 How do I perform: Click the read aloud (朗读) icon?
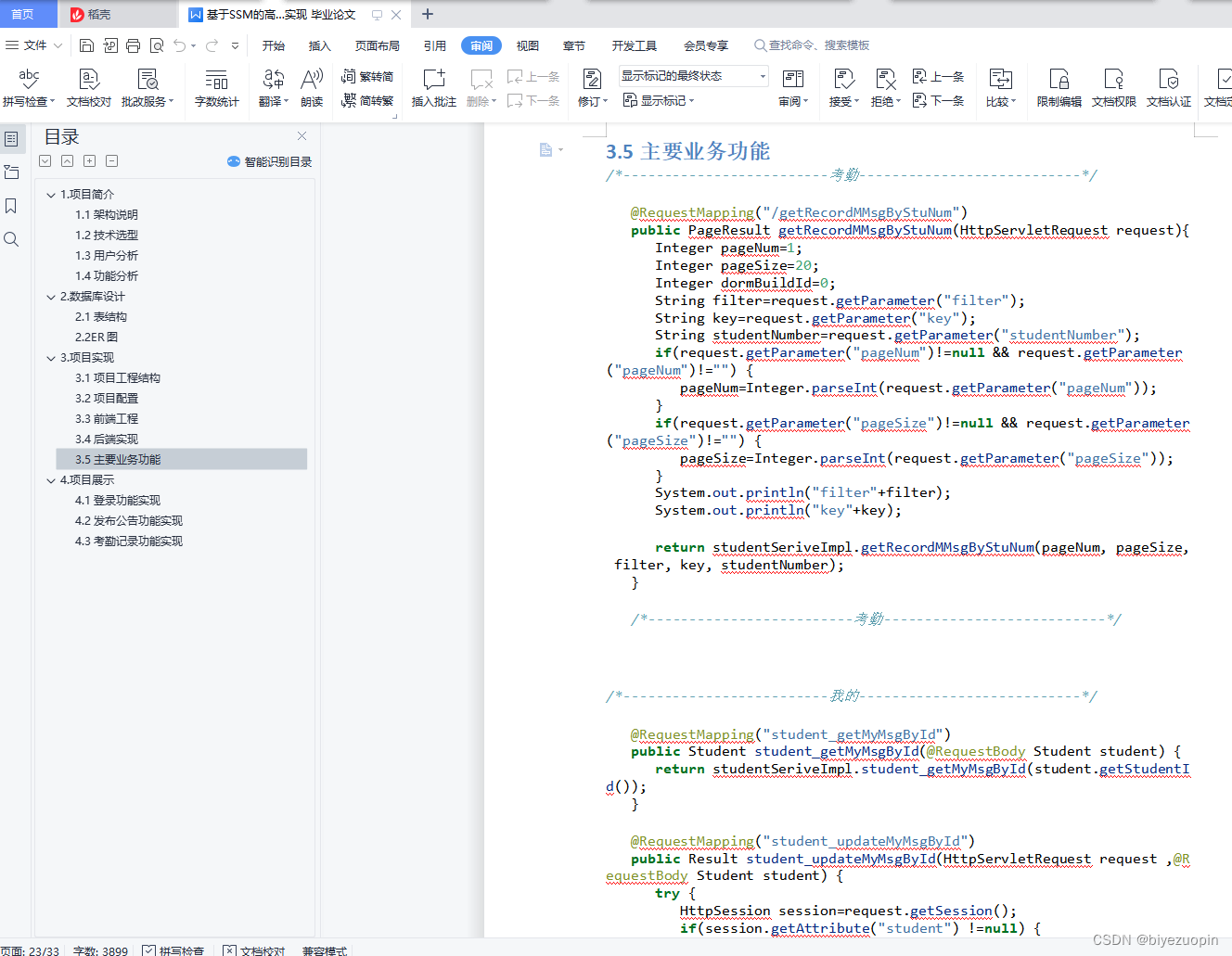click(x=312, y=80)
